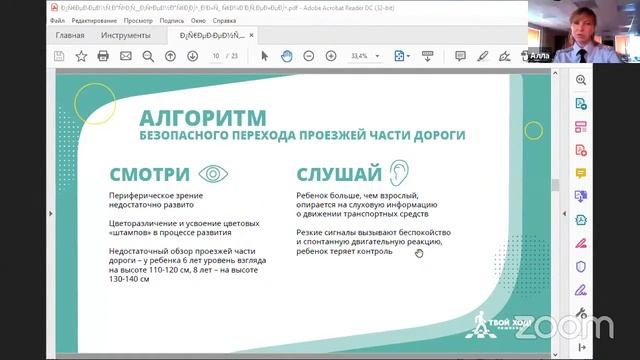The height and width of the screenshot is (360, 640).
Task: Click the Save file icon in toolbar
Action: tap(59, 56)
